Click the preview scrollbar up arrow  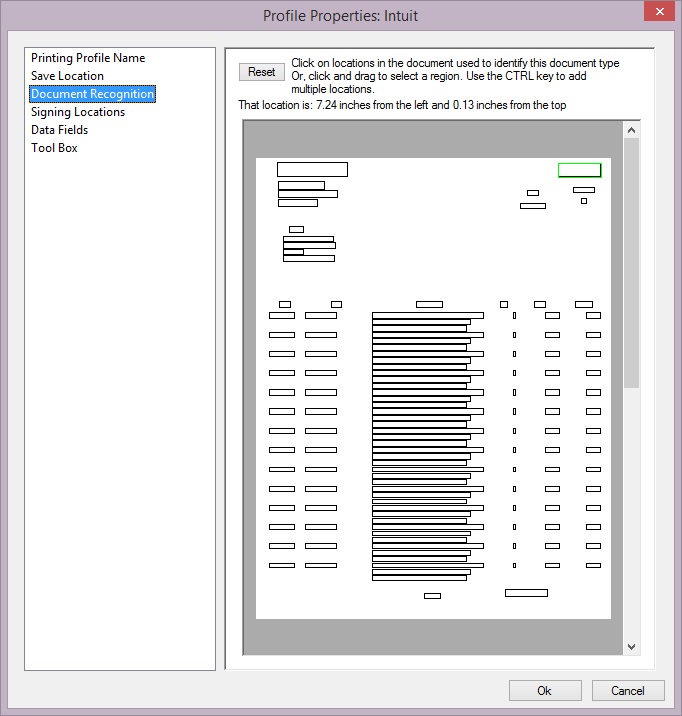click(631, 130)
